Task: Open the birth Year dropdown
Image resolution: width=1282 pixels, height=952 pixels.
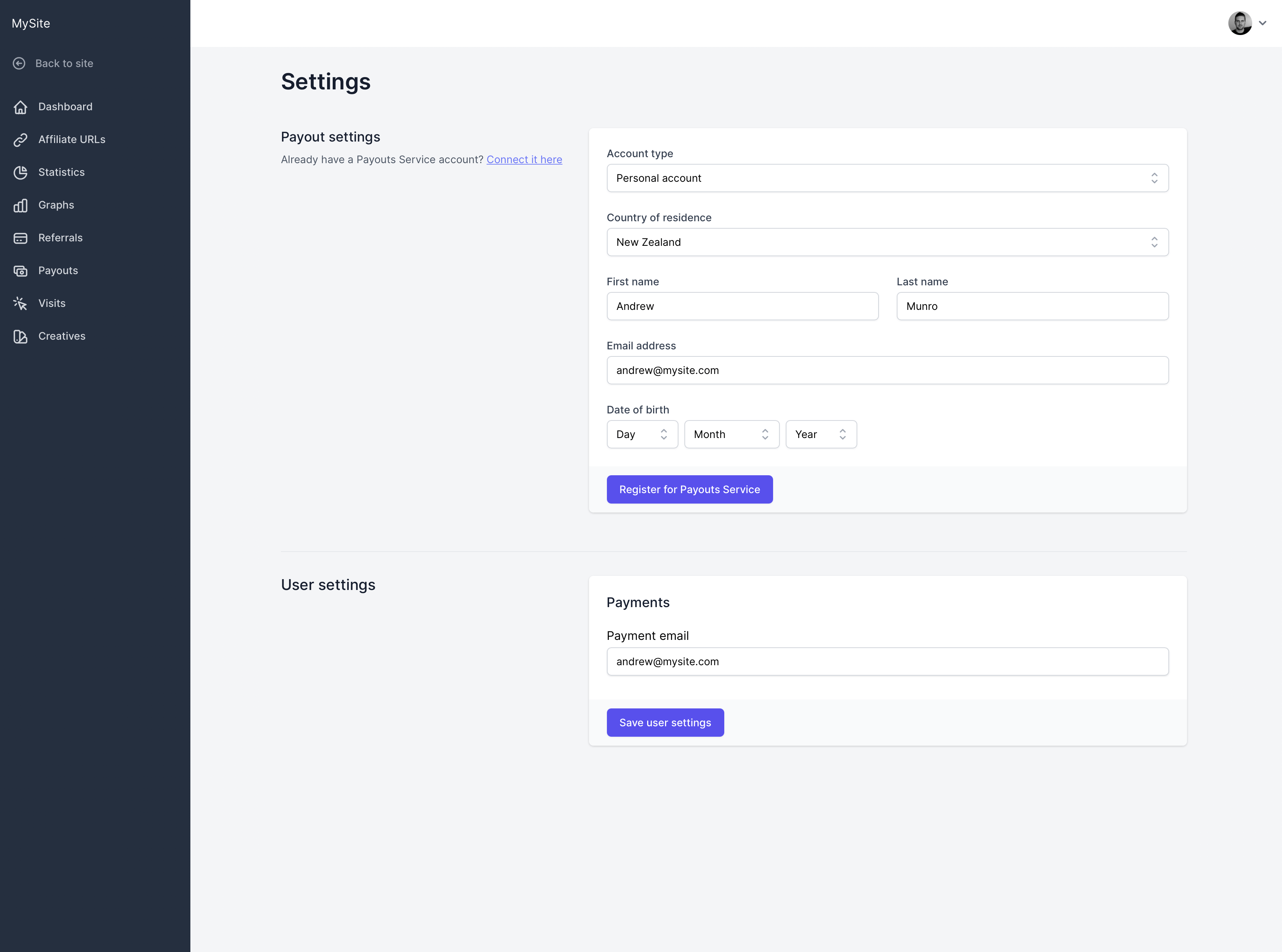Action: pyautogui.click(x=821, y=435)
